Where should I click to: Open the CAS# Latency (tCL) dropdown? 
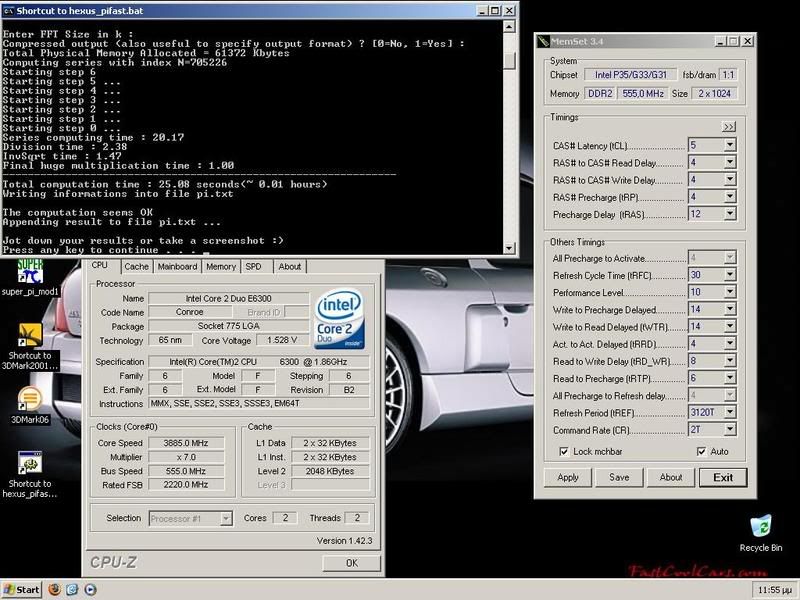[x=730, y=145]
